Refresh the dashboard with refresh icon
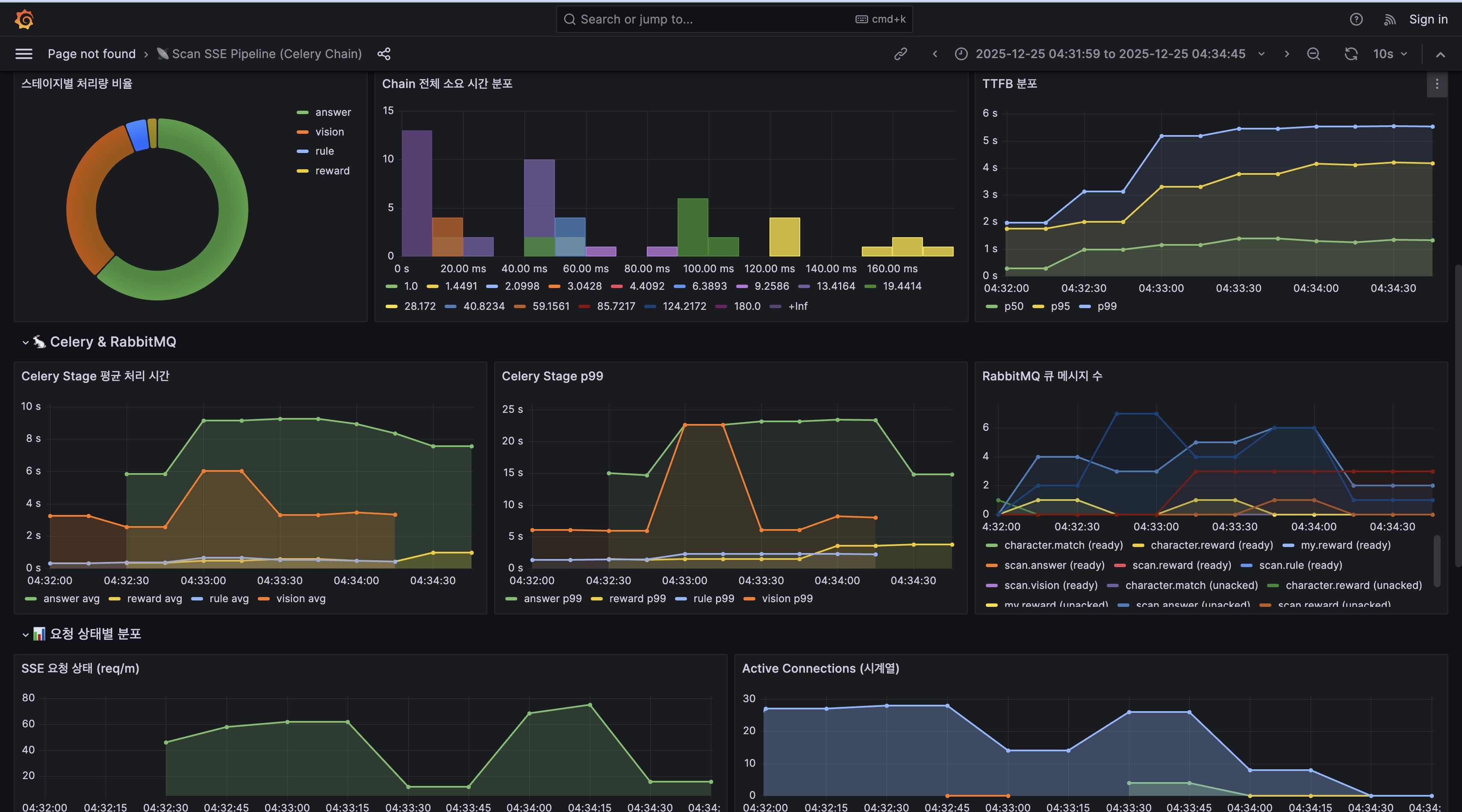1462x812 pixels. 1351,54
